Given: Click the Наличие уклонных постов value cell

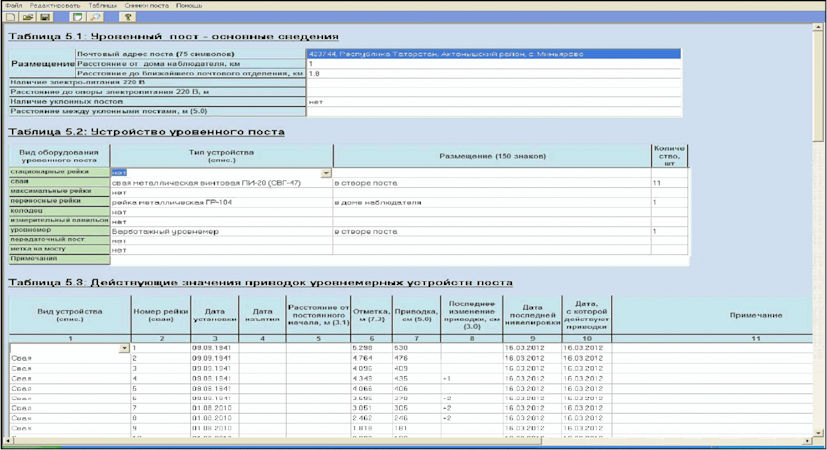Looking at the screenshot, I should click(x=492, y=101).
